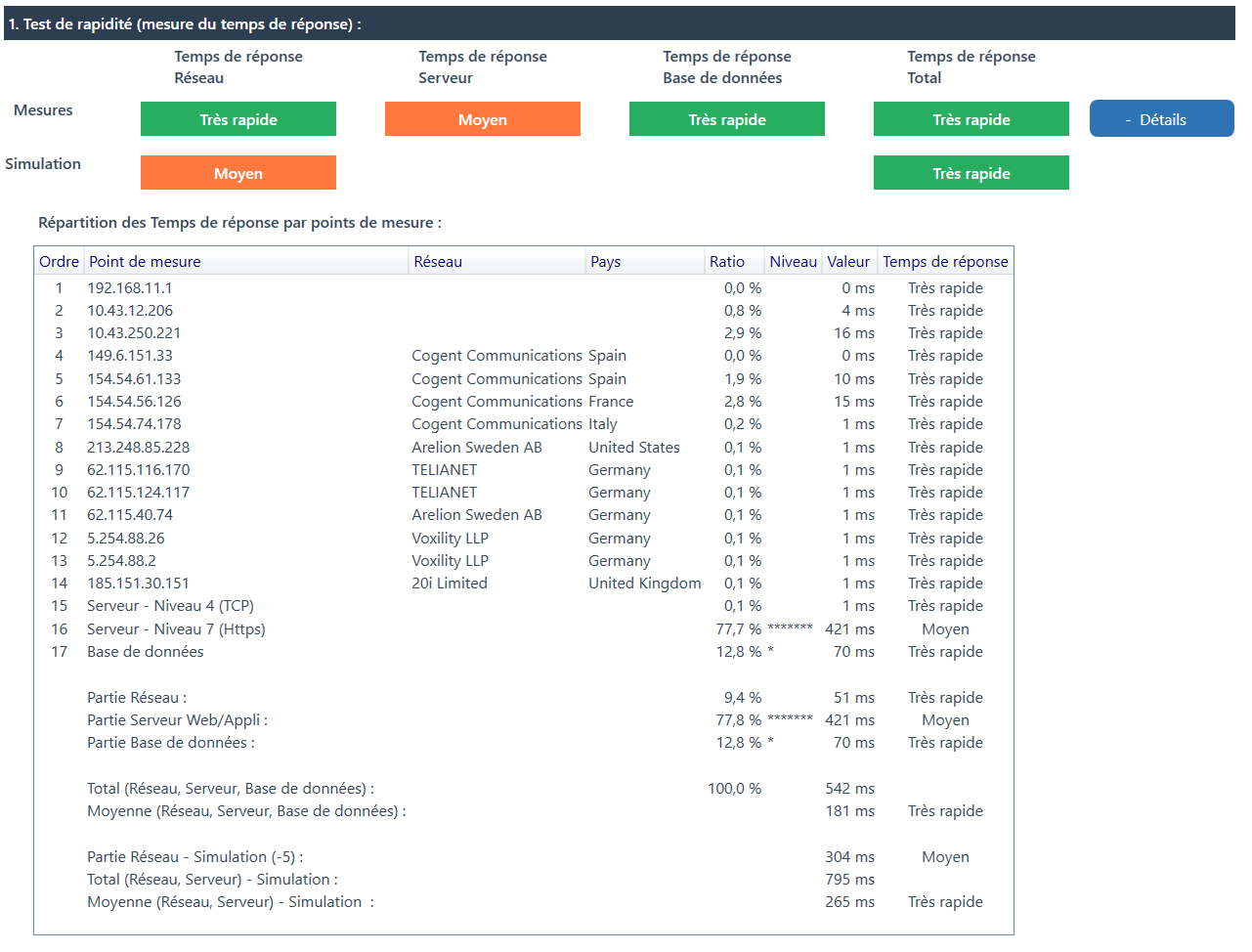Select the measurement point 192.168.11.1

130,288
